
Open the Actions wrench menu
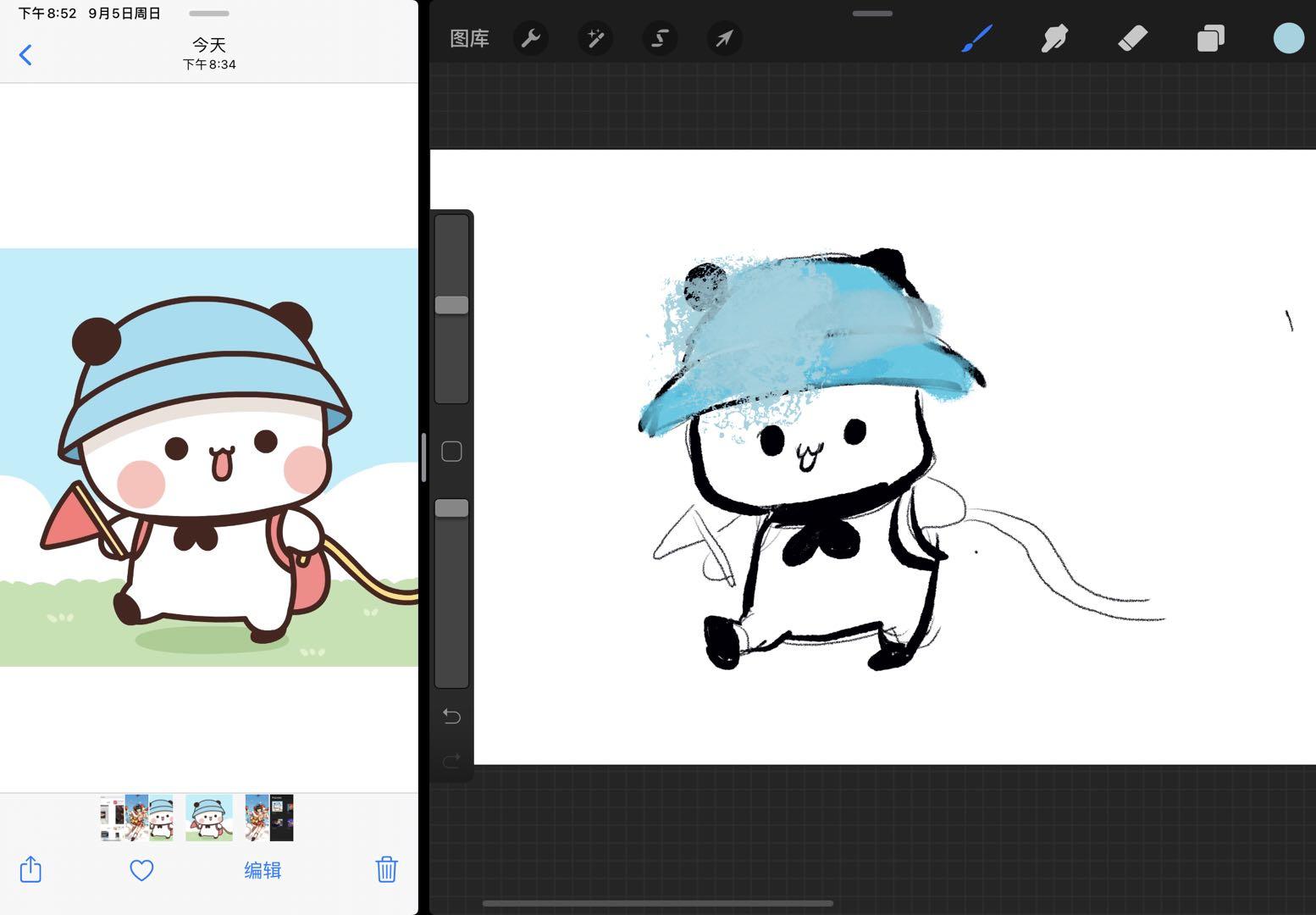(x=531, y=39)
